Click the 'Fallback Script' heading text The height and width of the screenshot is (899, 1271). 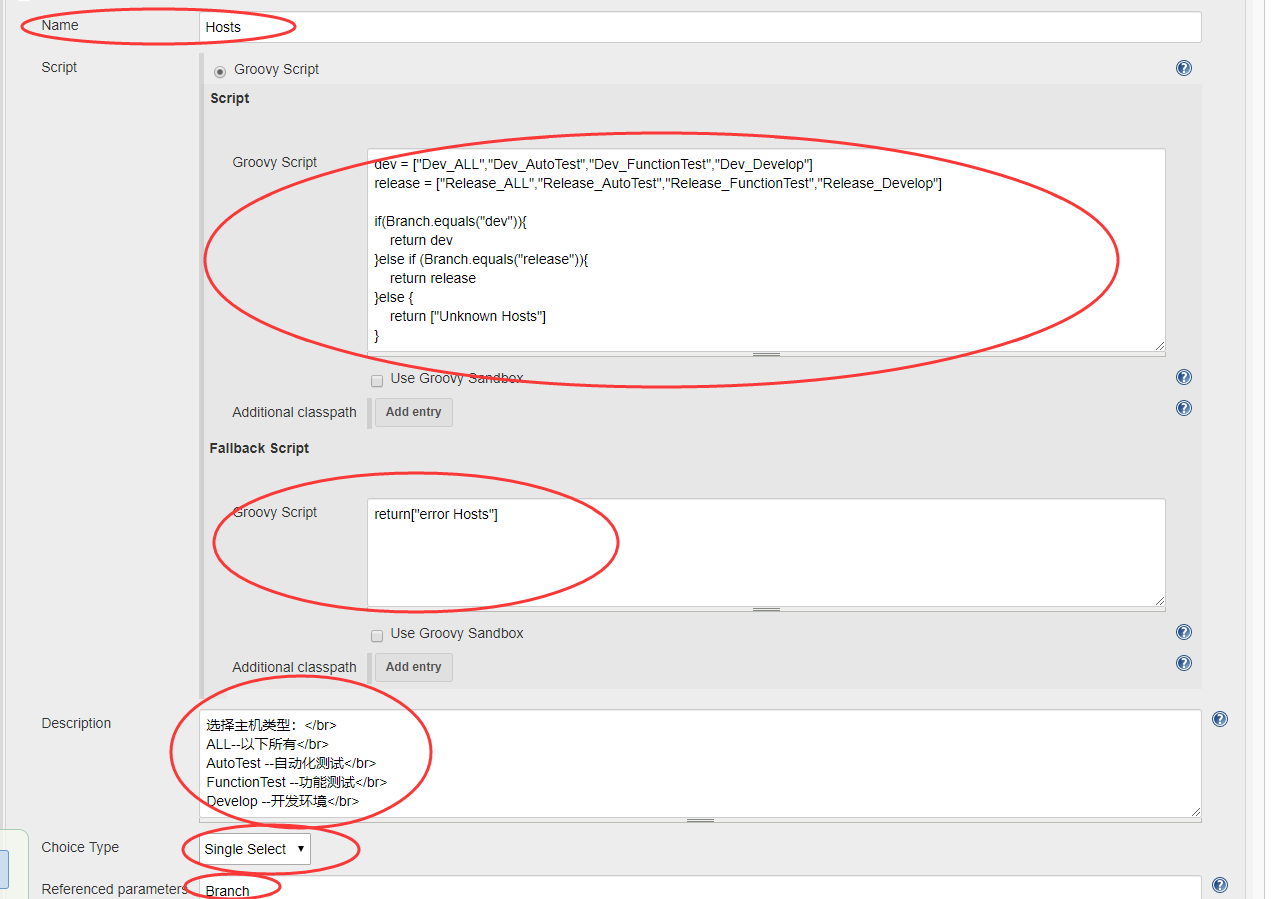[259, 448]
